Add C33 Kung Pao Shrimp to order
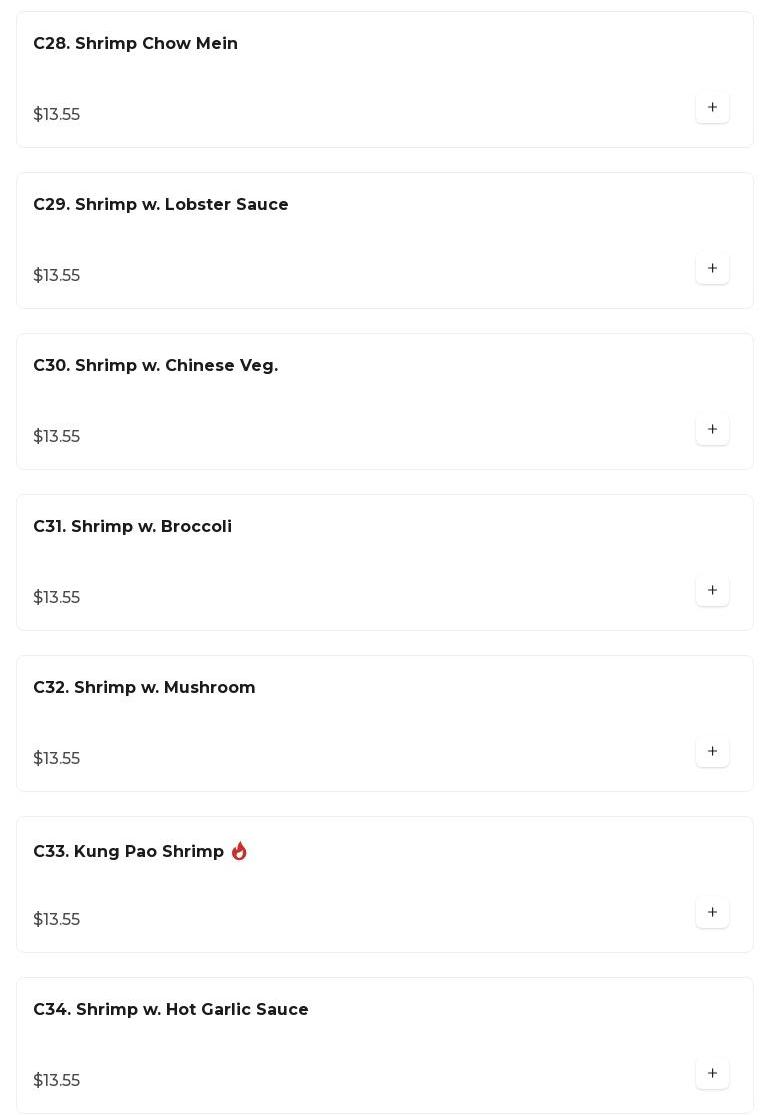The width and height of the screenshot is (770, 1115). 712,913
